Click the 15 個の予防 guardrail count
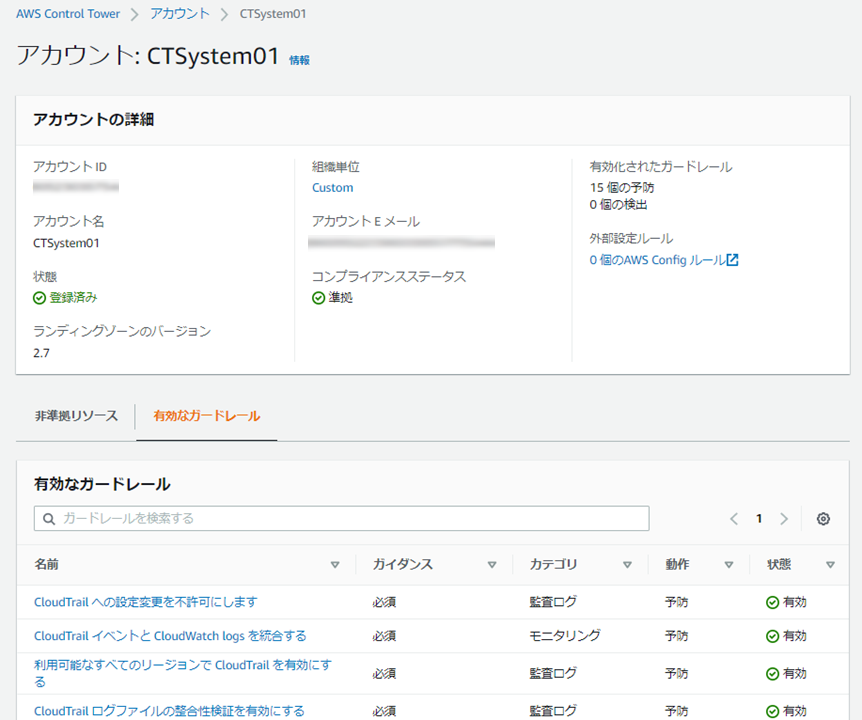This screenshot has height=720, width=862. click(622, 188)
